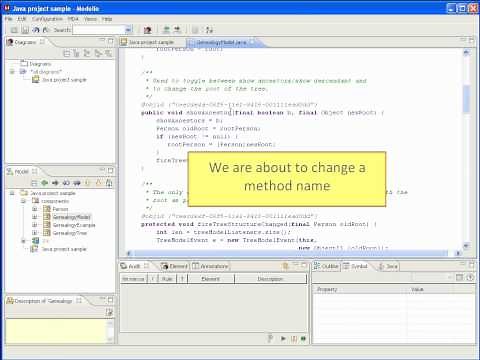Screen dimensions: 480x360
Task: Click the Save icon in the main toolbar
Action: tap(25, 30)
